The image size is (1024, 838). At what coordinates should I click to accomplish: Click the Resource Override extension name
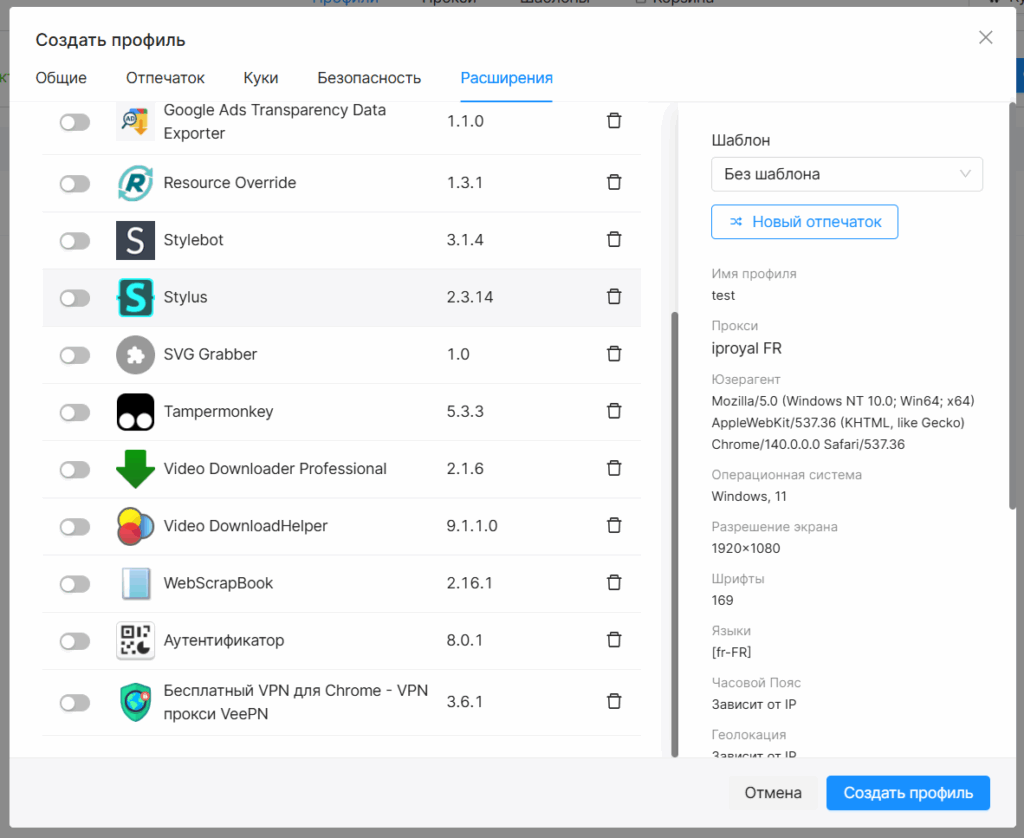point(230,183)
